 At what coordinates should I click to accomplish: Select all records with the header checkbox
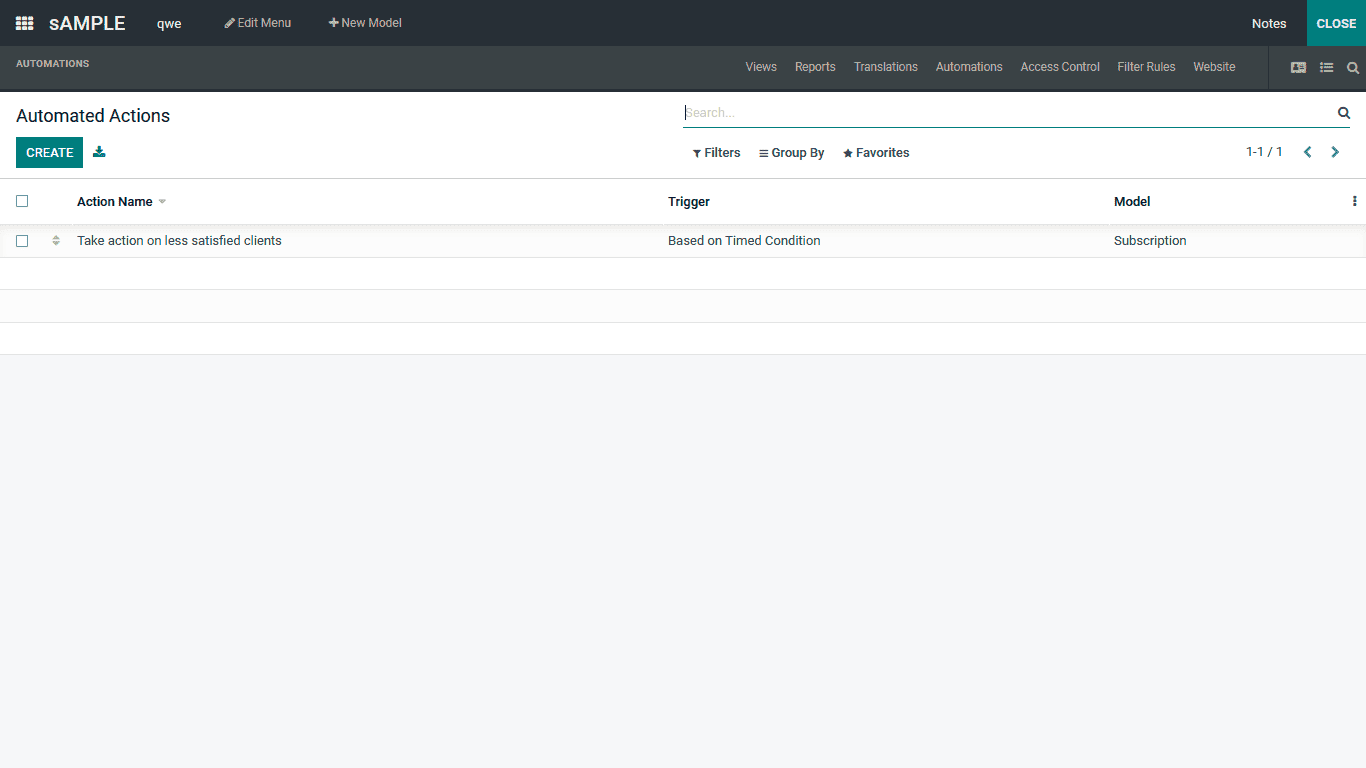(x=22, y=200)
